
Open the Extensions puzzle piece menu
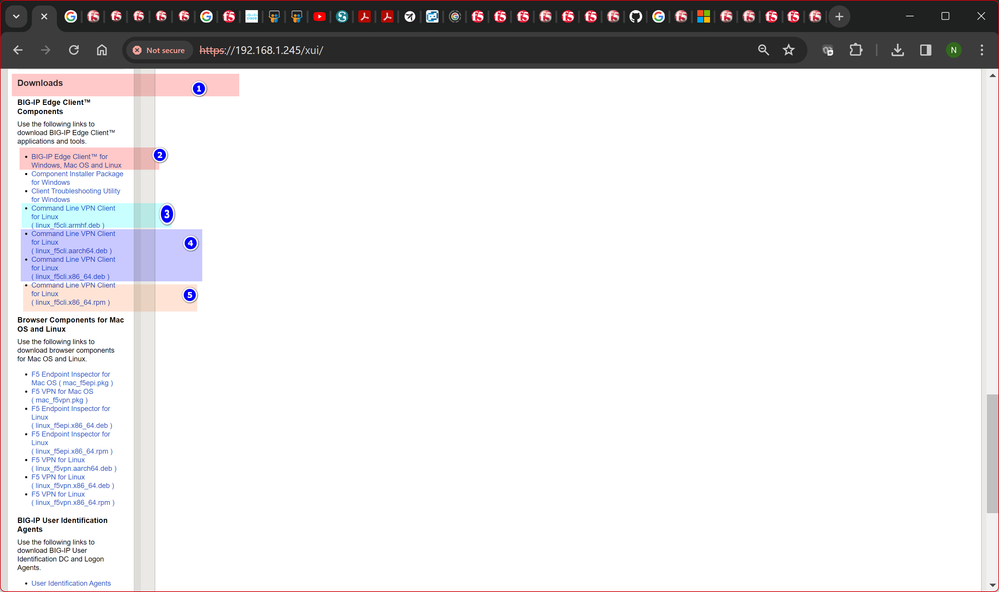(x=856, y=50)
